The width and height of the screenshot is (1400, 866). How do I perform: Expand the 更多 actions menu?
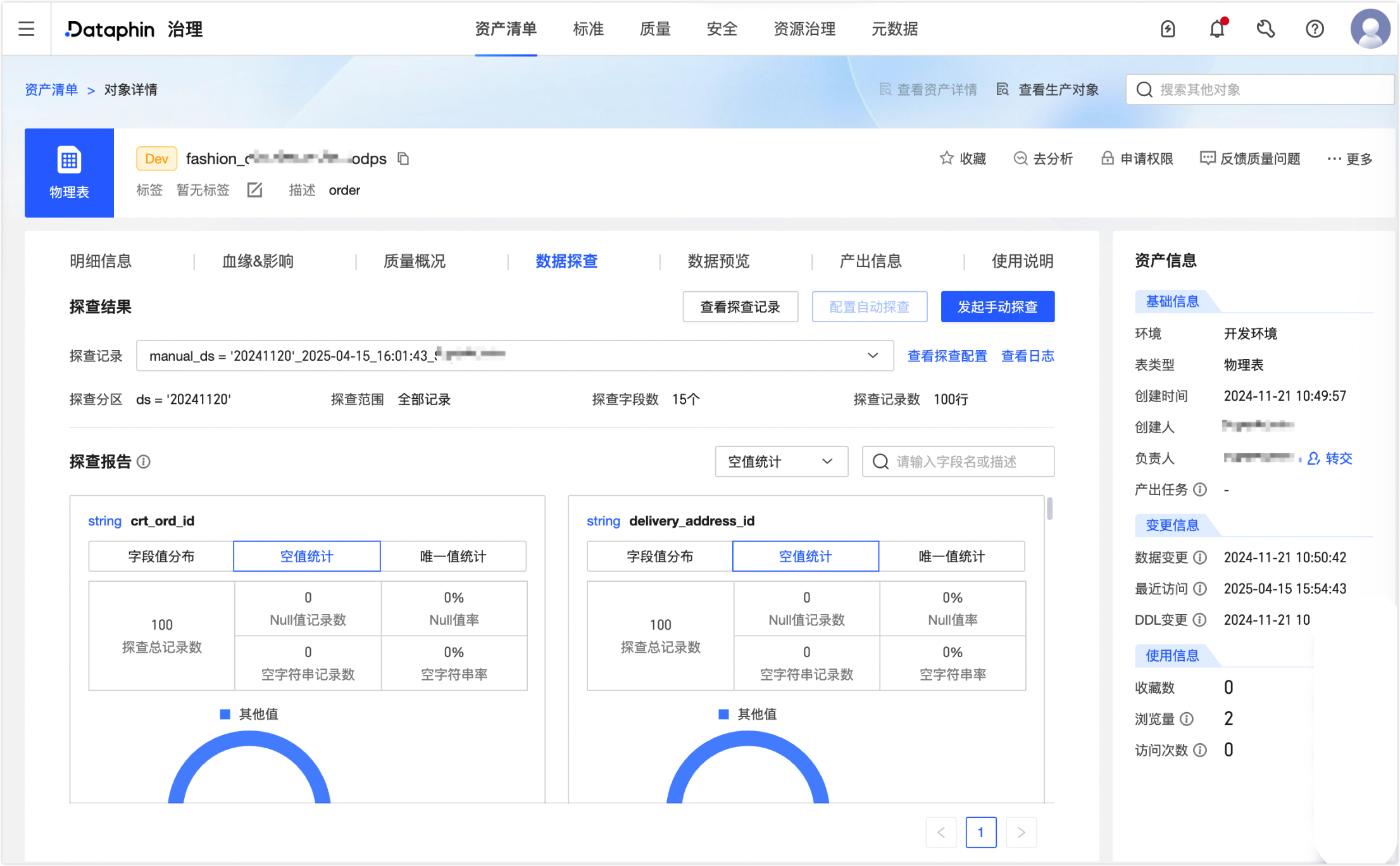[x=1350, y=159]
